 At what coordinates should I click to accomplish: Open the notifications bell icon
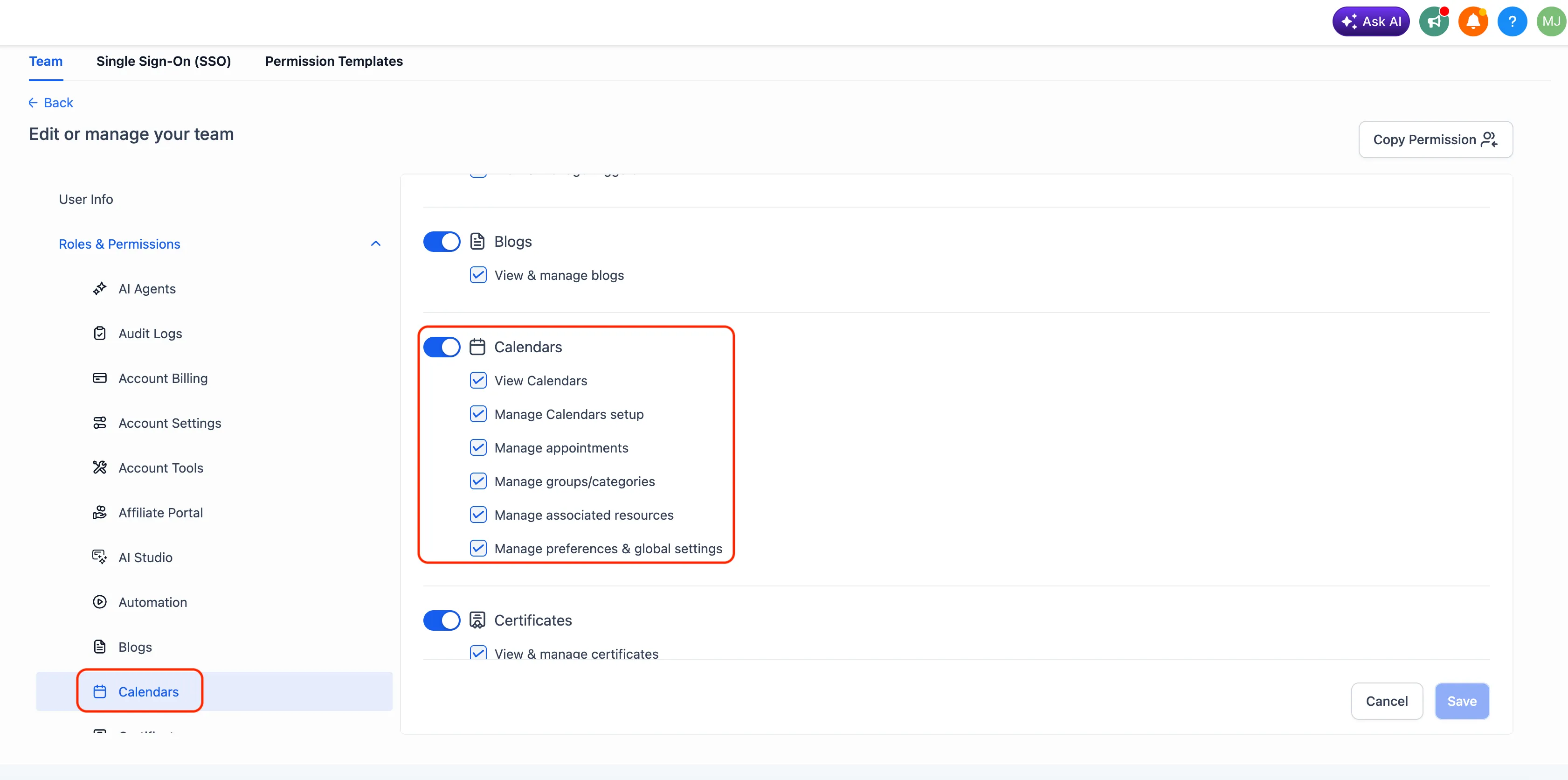tap(1473, 22)
